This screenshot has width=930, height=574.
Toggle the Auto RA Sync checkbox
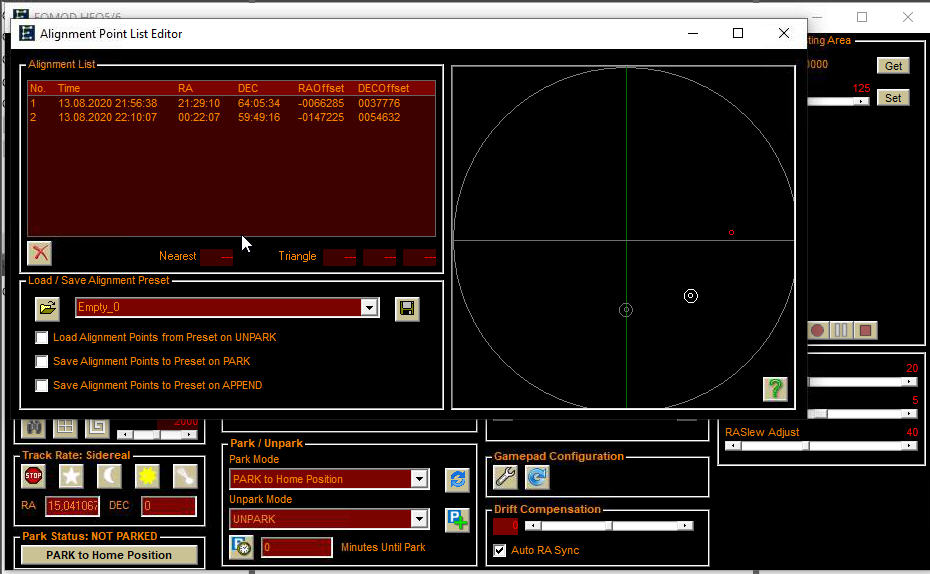point(500,551)
